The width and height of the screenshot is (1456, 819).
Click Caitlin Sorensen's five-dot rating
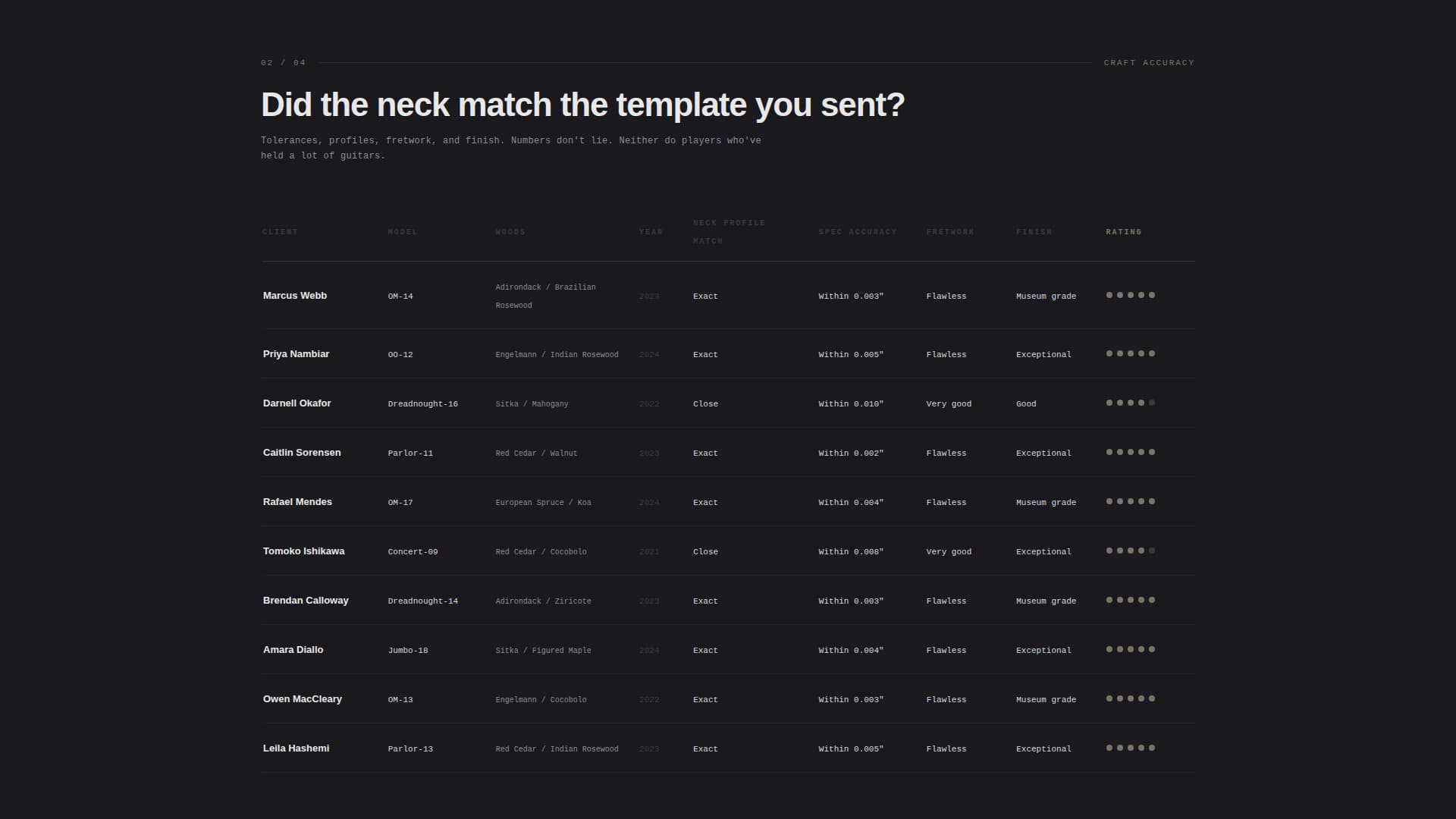pos(1131,453)
